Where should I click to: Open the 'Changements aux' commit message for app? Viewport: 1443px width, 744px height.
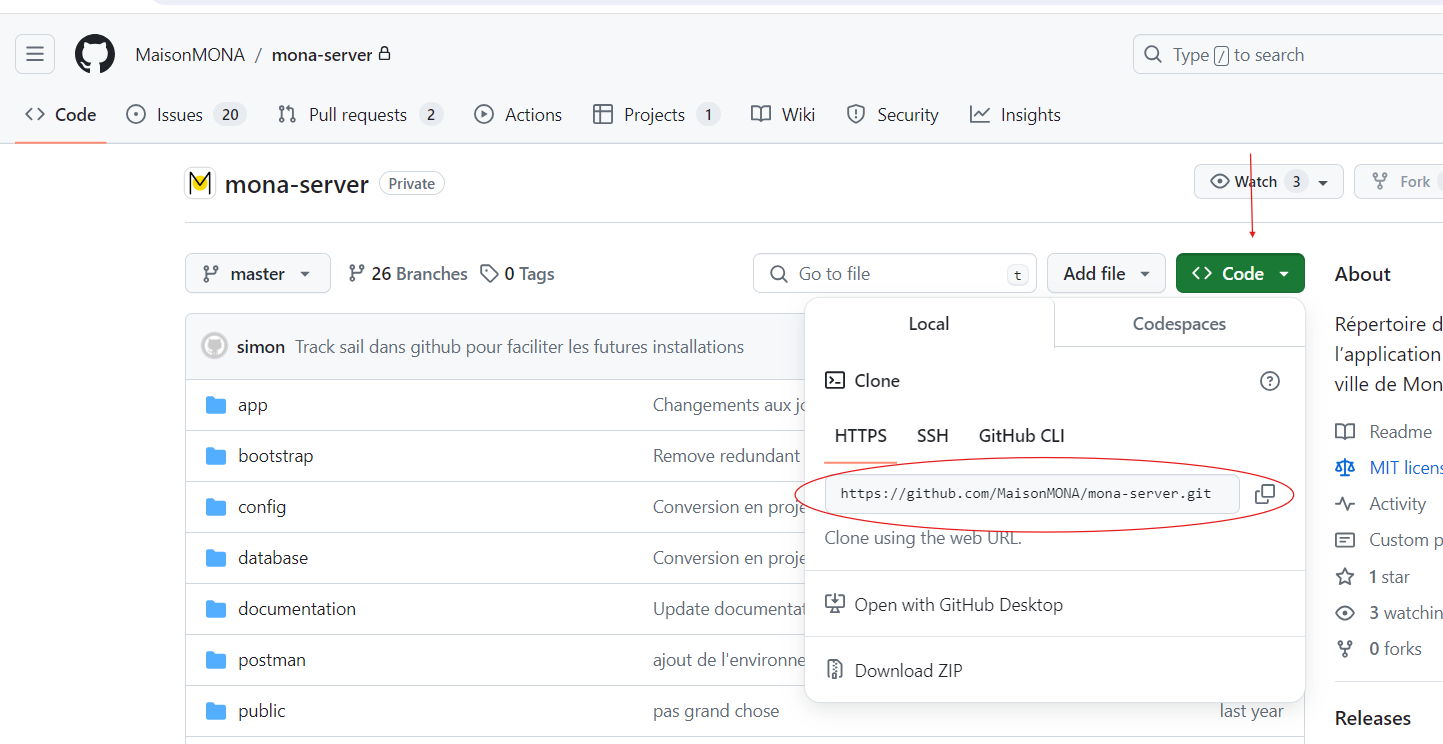(x=729, y=405)
